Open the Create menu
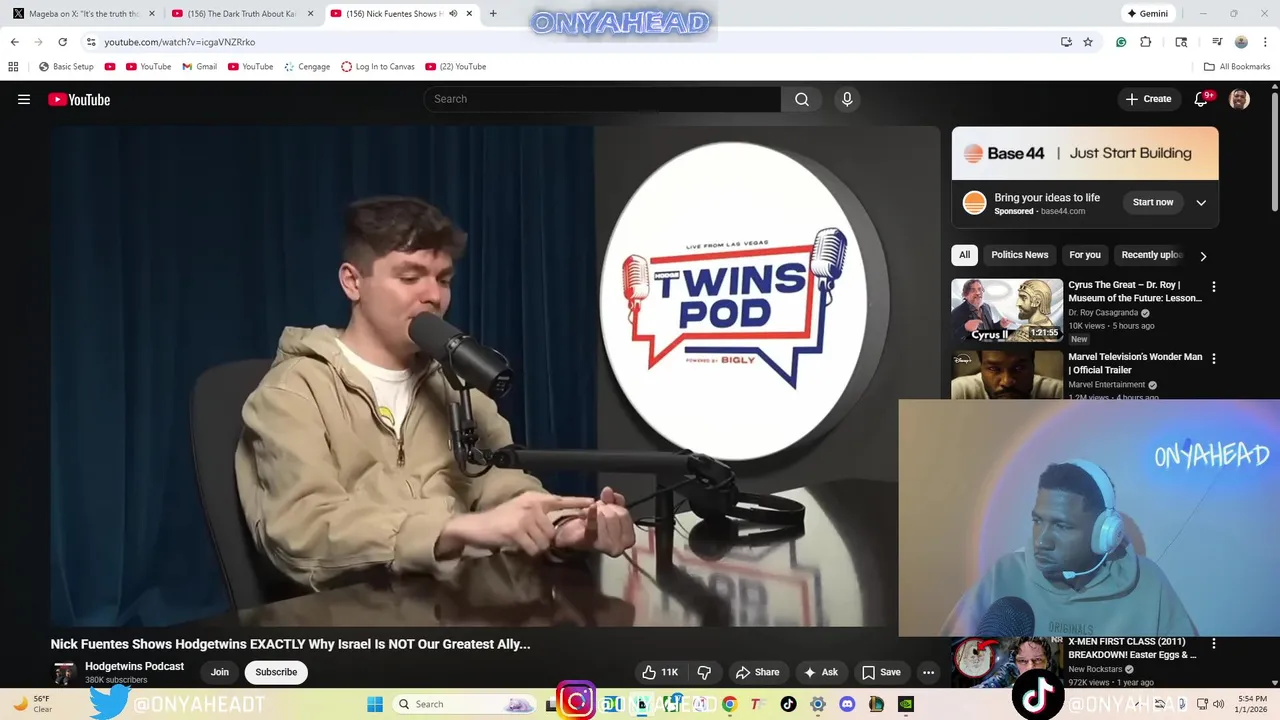Image resolution: width=1280 pixels, height=720 pixels. [x=1148, y=99]
